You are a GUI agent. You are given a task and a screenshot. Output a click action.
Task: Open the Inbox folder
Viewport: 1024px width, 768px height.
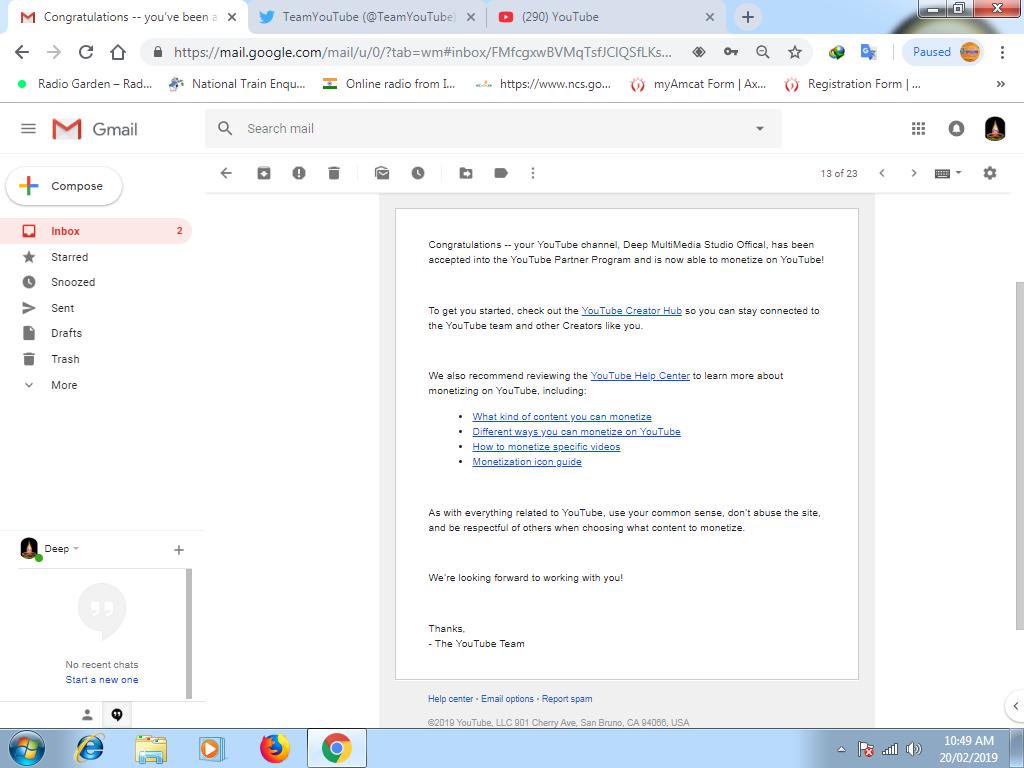[95, 231]
